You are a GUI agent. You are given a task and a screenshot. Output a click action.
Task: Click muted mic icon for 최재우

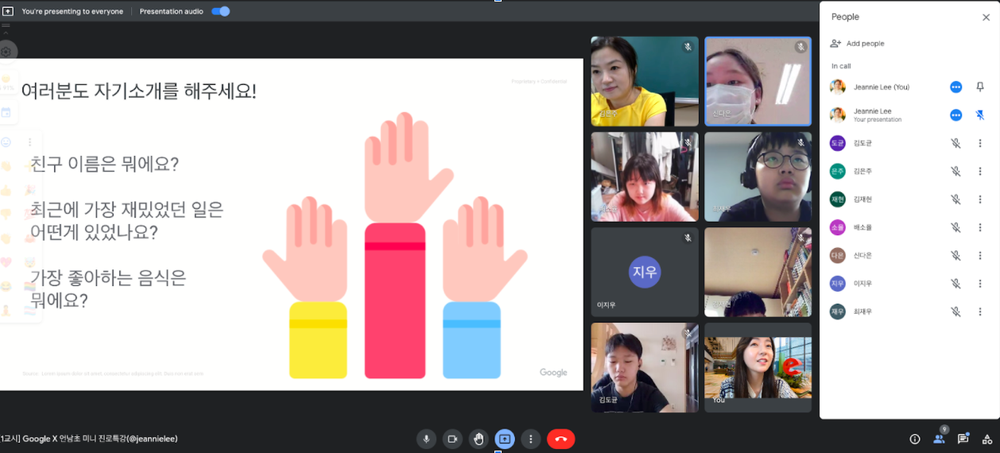point(955,311)
